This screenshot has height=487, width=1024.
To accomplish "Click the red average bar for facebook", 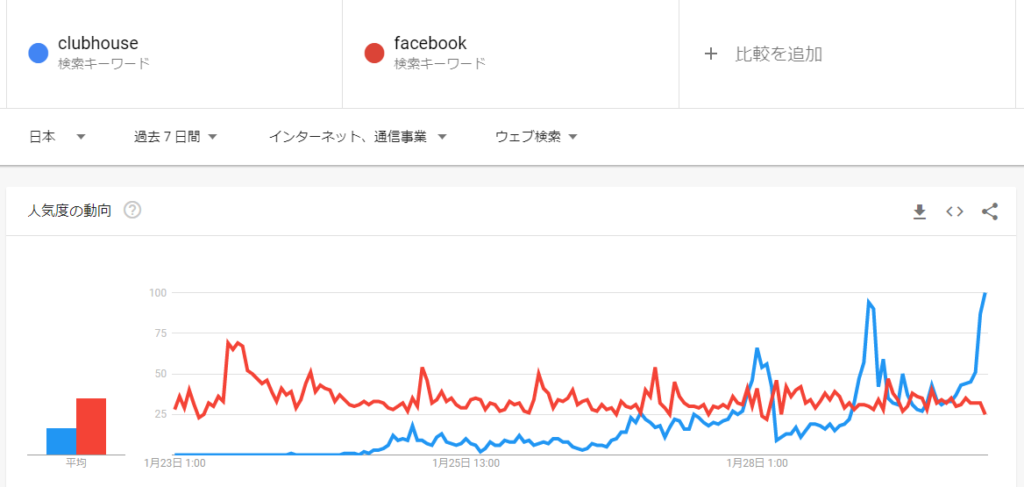I will click(x=91, y=426).
